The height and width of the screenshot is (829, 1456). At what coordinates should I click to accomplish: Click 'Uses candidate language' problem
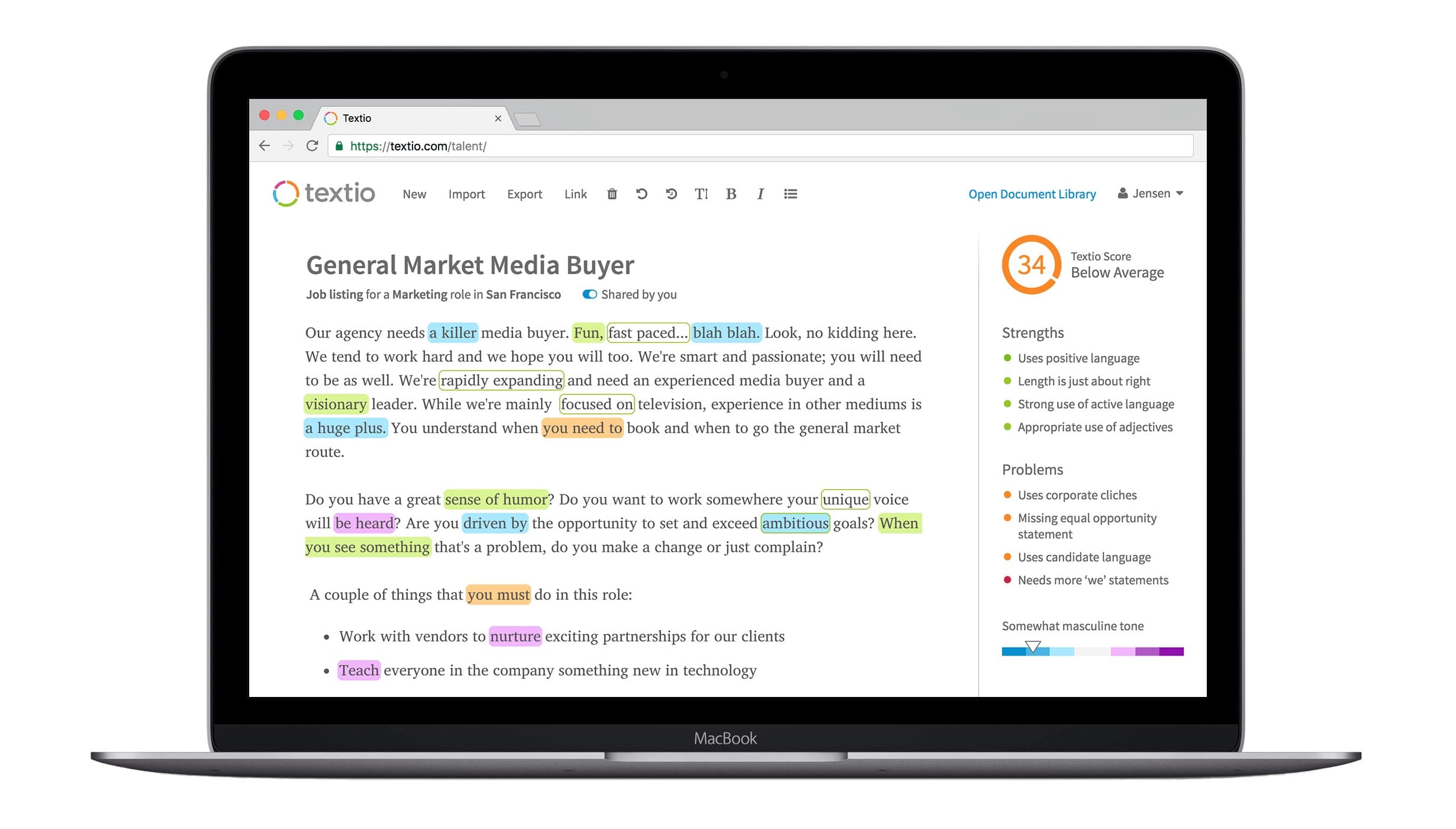pos(1084,557)
